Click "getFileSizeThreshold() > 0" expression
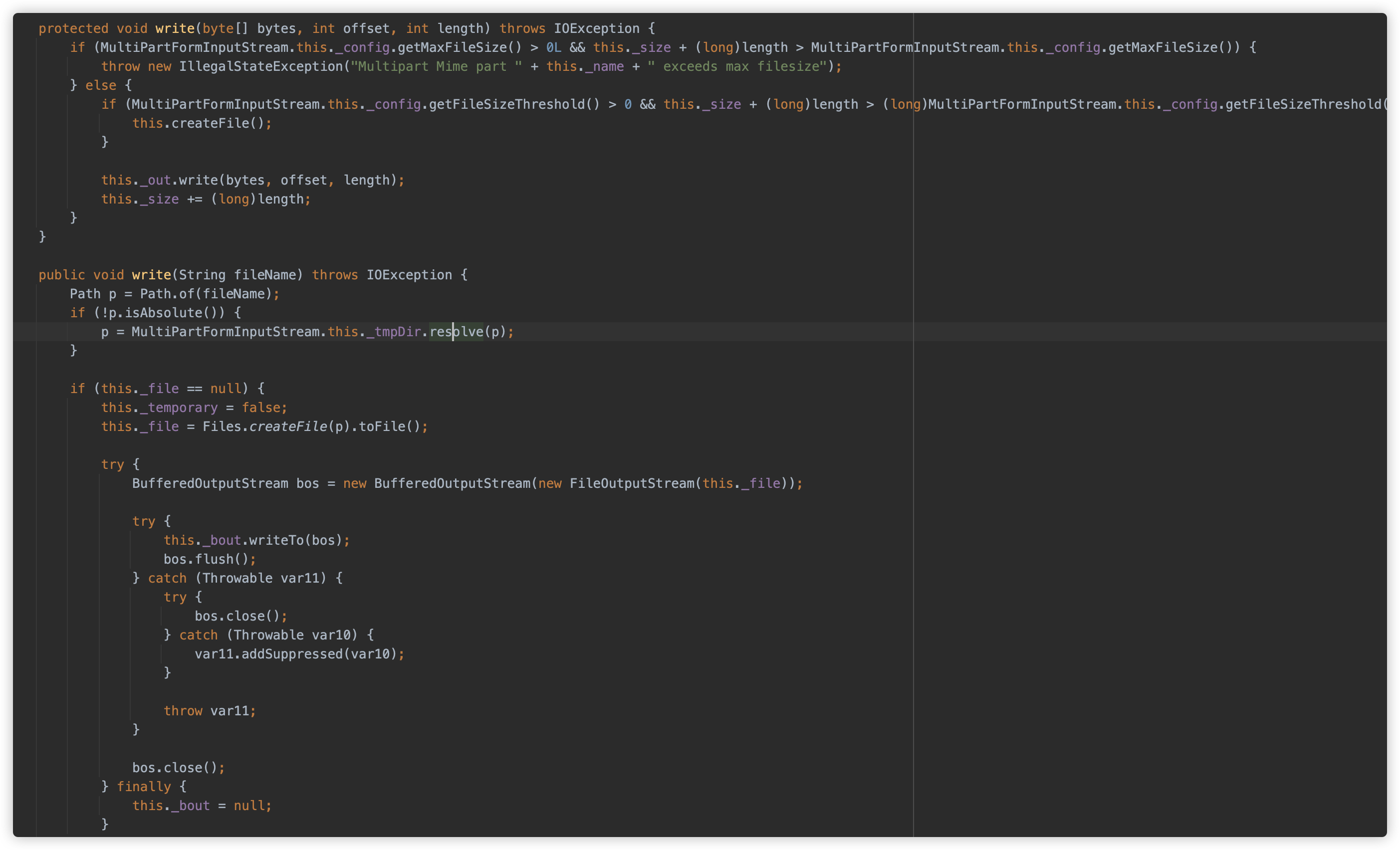This screenshot has height=850, width=1400. coord(530,105)
